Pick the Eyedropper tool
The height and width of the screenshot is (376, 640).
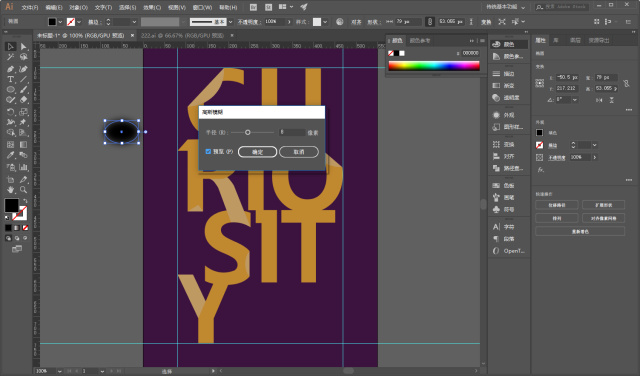(x=11, y=155)
